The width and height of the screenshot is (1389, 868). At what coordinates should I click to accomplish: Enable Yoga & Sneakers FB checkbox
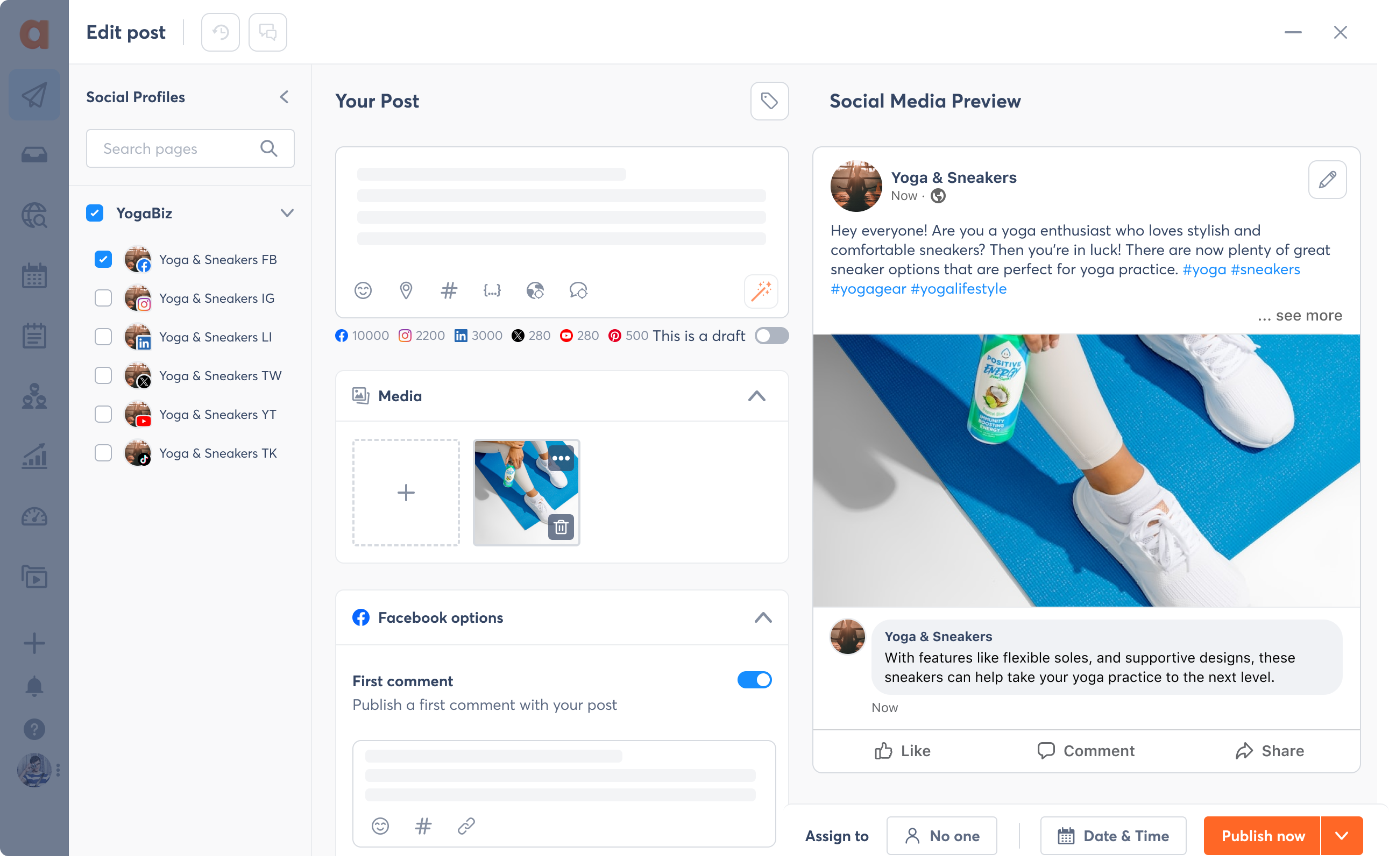[104, 258]
